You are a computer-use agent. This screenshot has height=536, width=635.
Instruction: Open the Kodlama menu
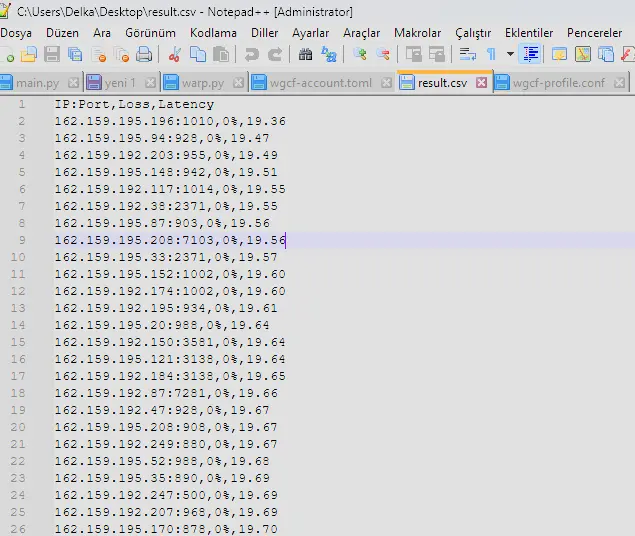[x=213, y=33]
